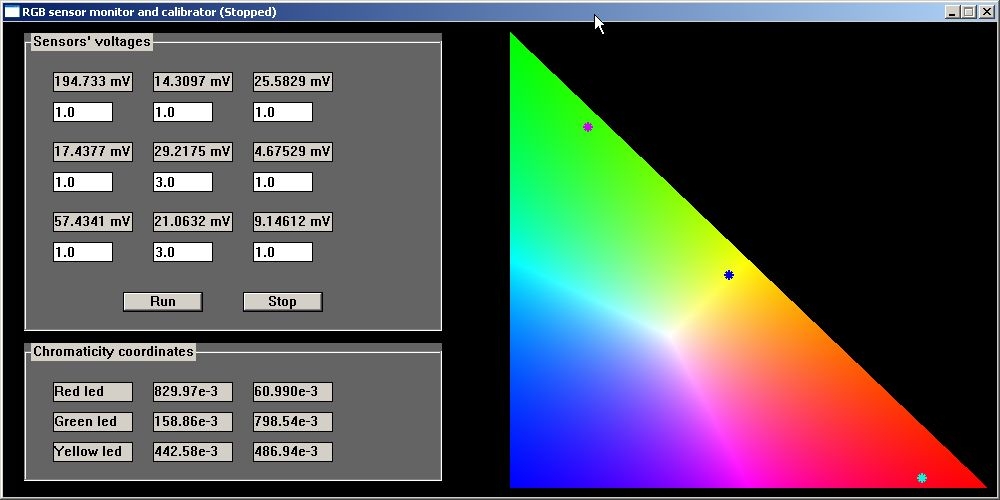
Task: Click the cyan marker near the red corner
Action: (x=922, y=478)
